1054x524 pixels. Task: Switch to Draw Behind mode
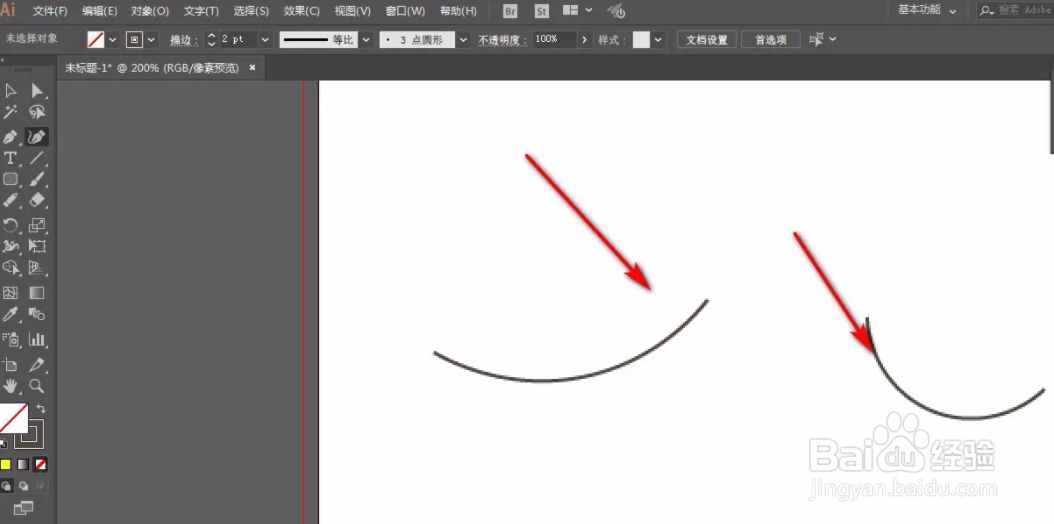[x=24, y=485]
